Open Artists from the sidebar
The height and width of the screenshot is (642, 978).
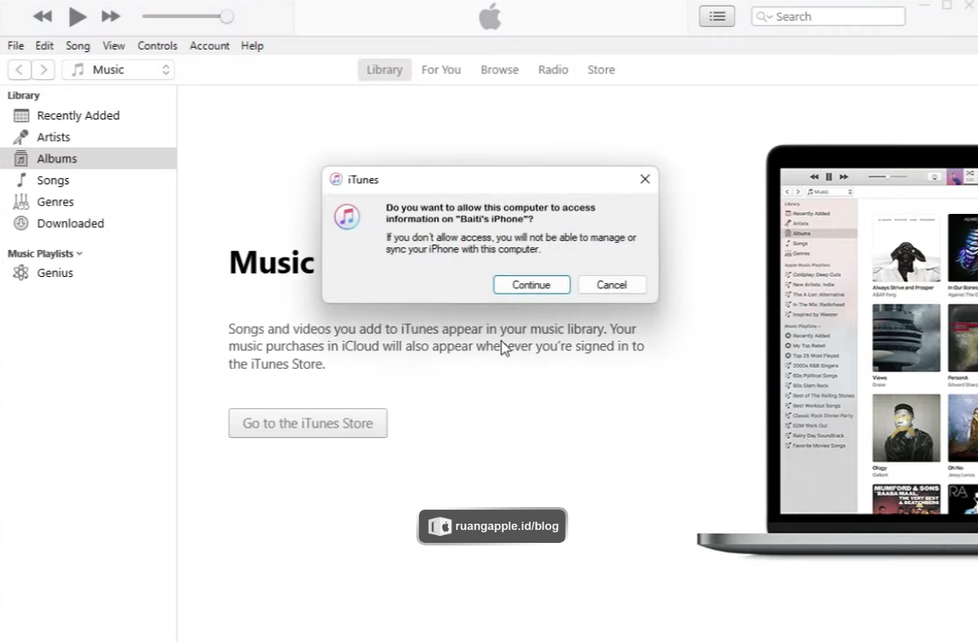[x=53, y=137]
